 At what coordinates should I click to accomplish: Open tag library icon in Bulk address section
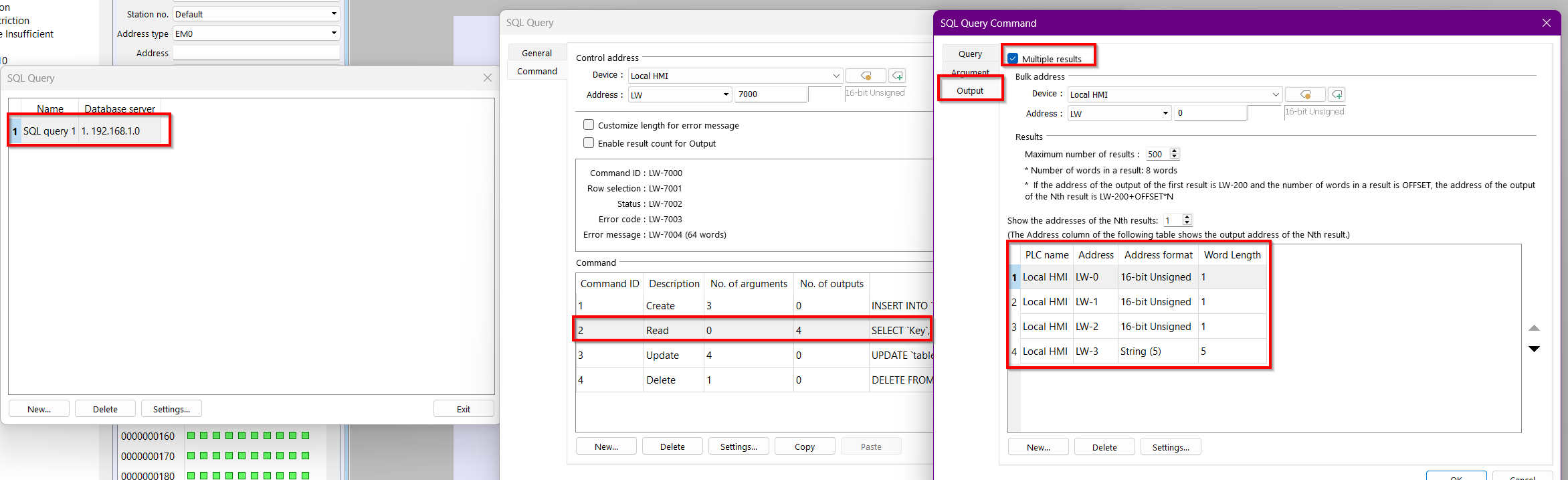click(x=1304, y=94)
